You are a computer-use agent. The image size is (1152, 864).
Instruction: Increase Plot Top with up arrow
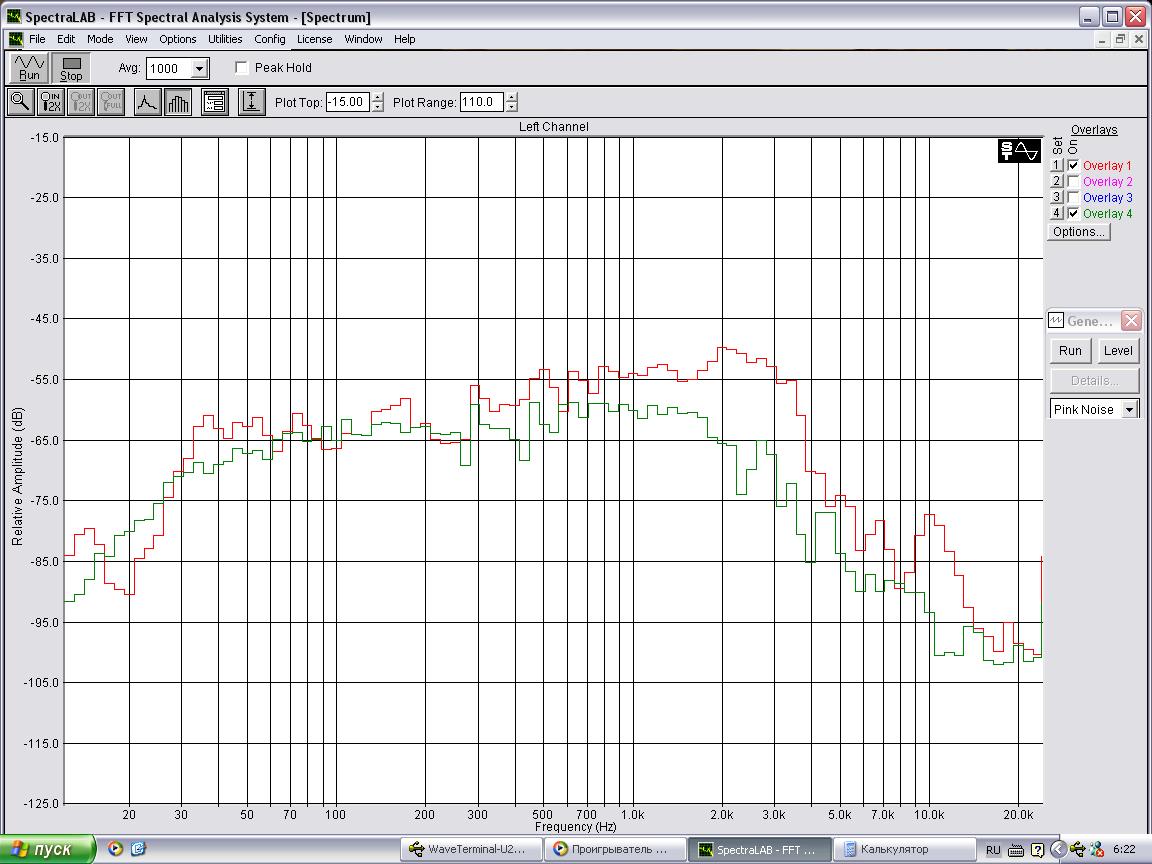click(x=378, y=97)
